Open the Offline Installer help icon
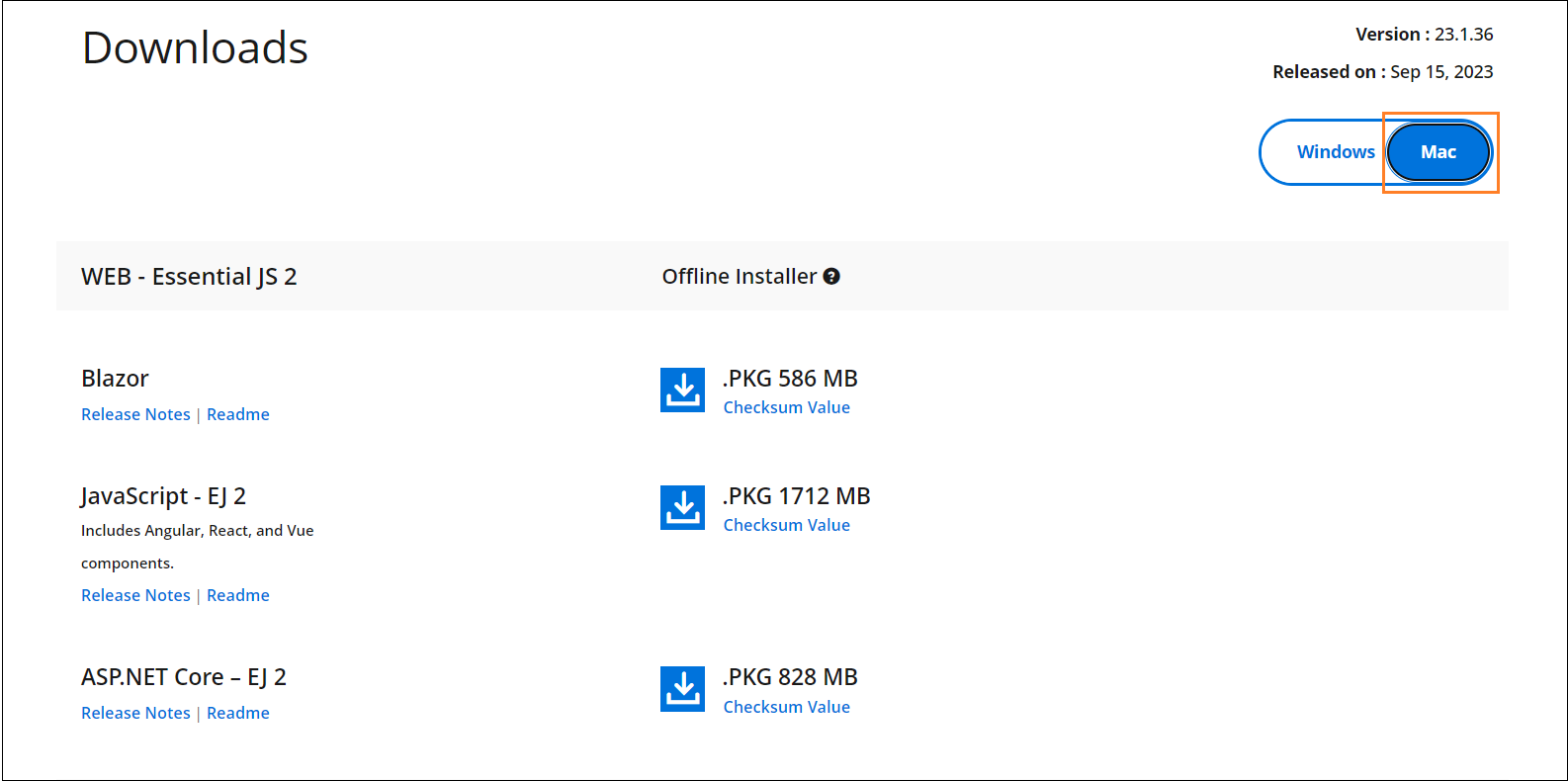 pos(831,277)
